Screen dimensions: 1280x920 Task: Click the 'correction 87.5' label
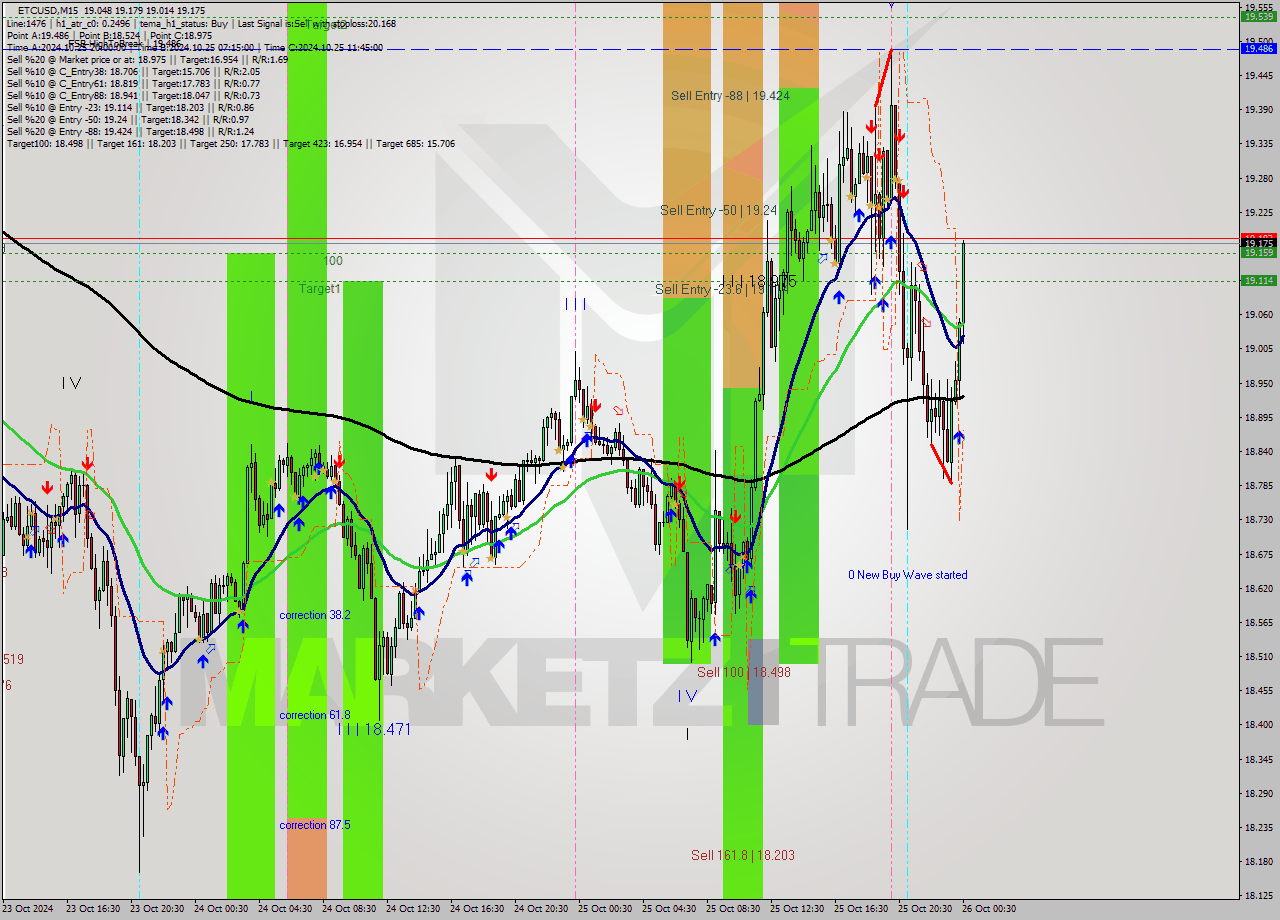pyautogui.click(x=315, y=825)
